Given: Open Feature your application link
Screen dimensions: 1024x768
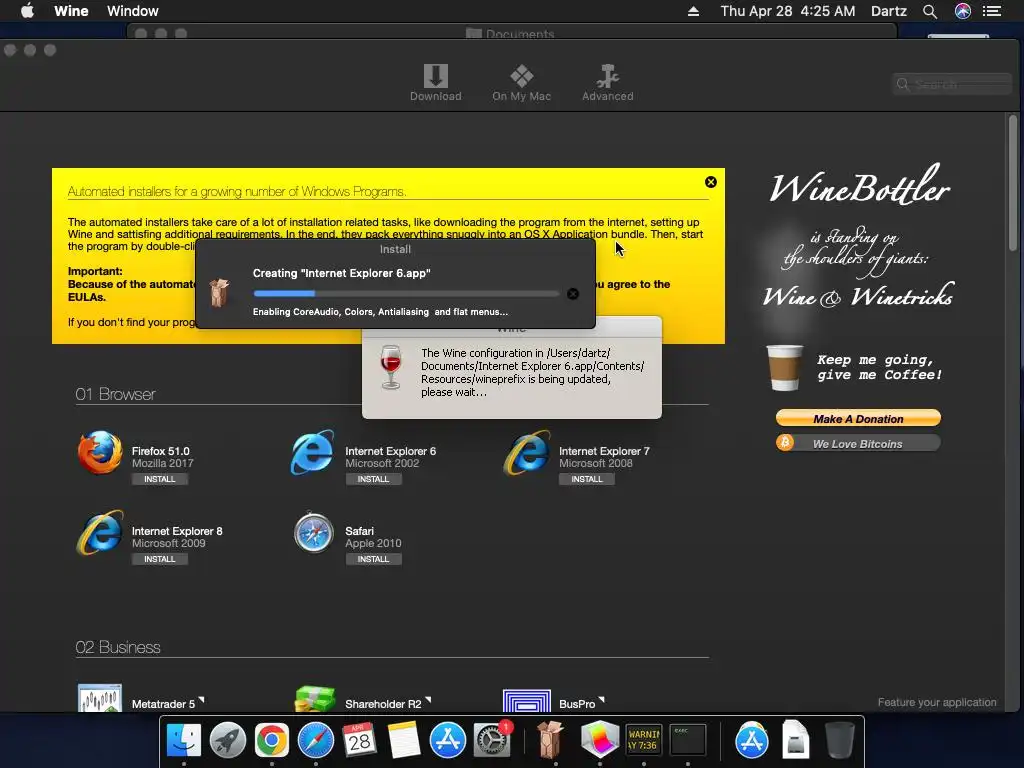Looking at the screenshot, I should pyautogui.click(x=936, y=703).
